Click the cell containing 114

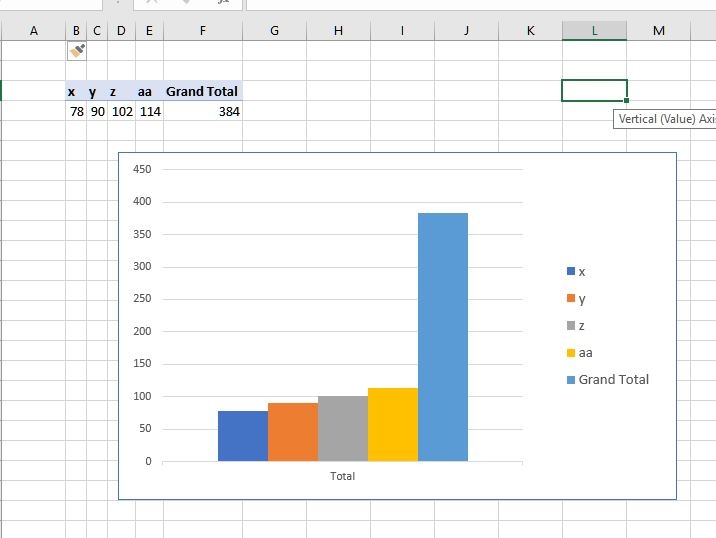pyautogui.click(x=149, y=111)
